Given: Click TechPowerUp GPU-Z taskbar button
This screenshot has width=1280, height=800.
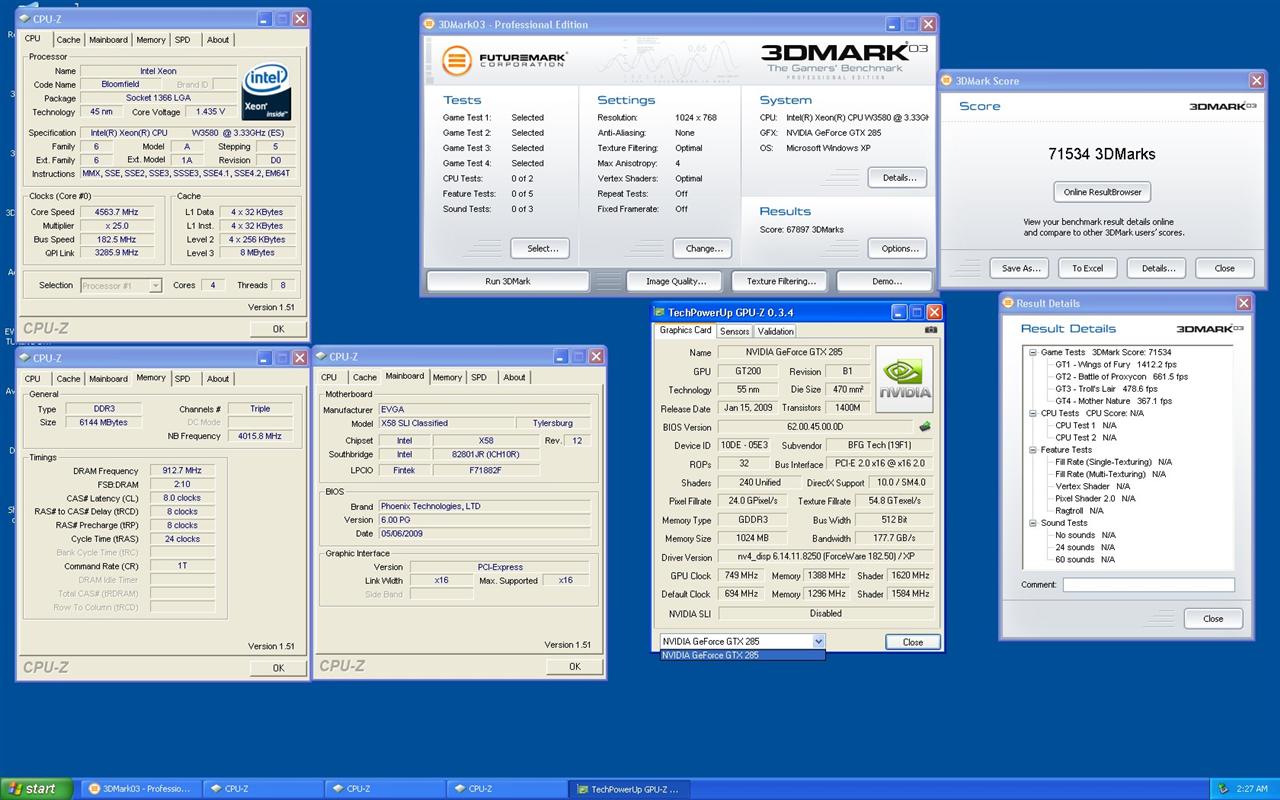Looking at the screenshot, I should pyautogui.click(x=631, y=789).
